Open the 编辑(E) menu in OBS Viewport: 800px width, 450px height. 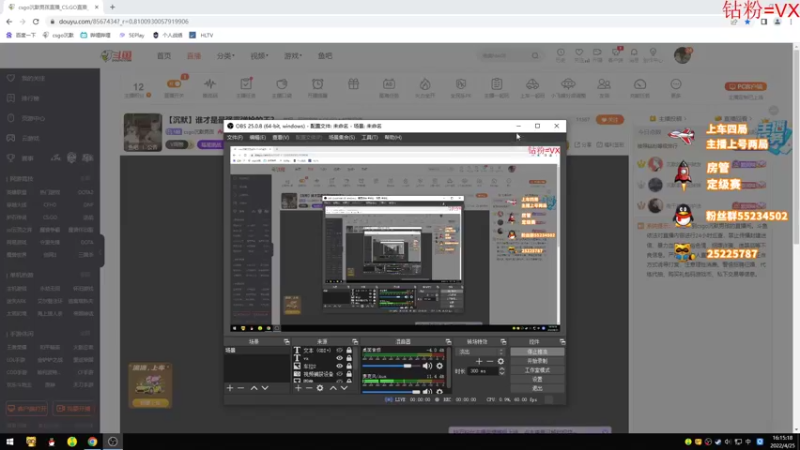257,137
